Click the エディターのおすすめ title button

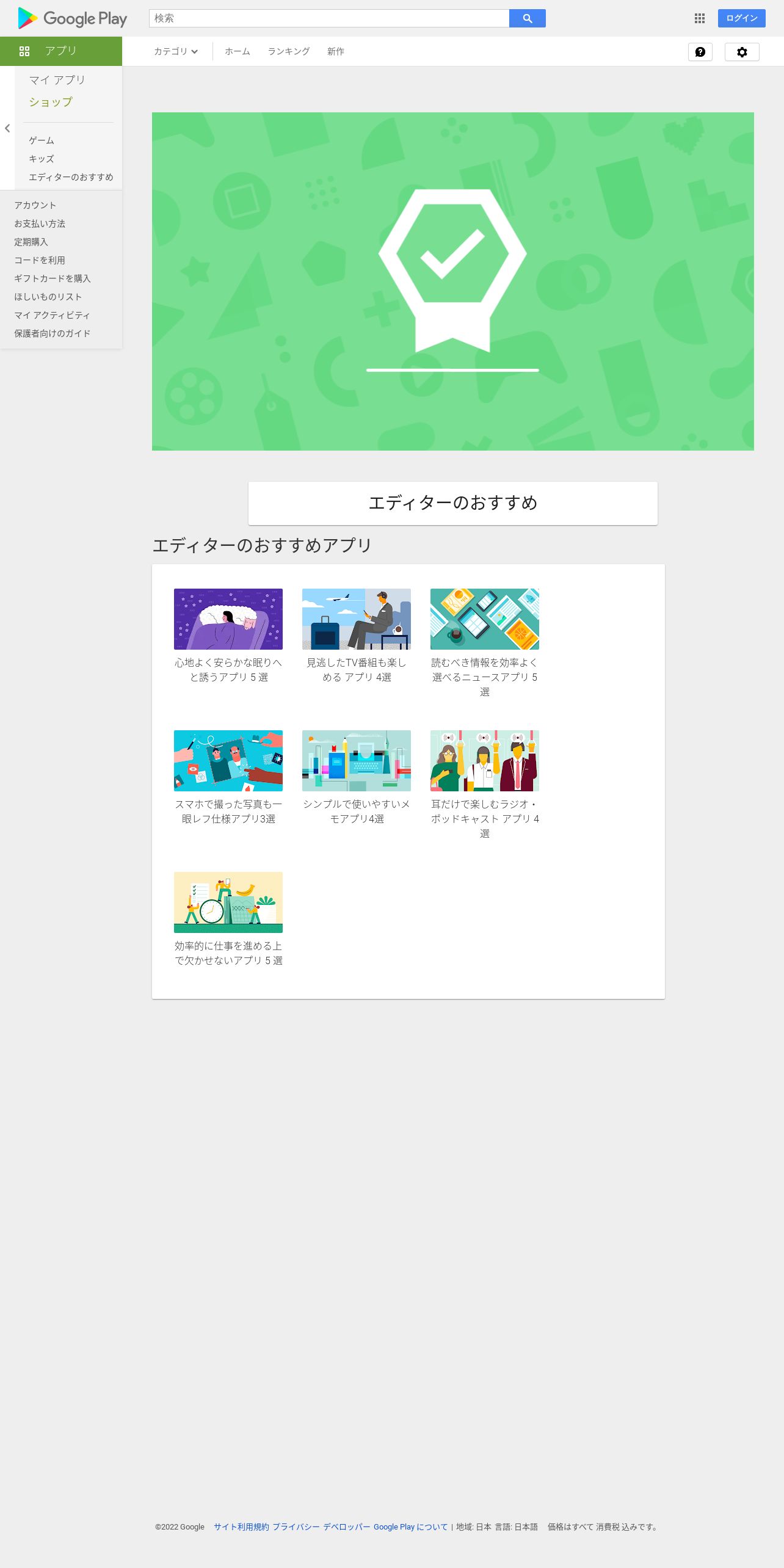(453, 503)
